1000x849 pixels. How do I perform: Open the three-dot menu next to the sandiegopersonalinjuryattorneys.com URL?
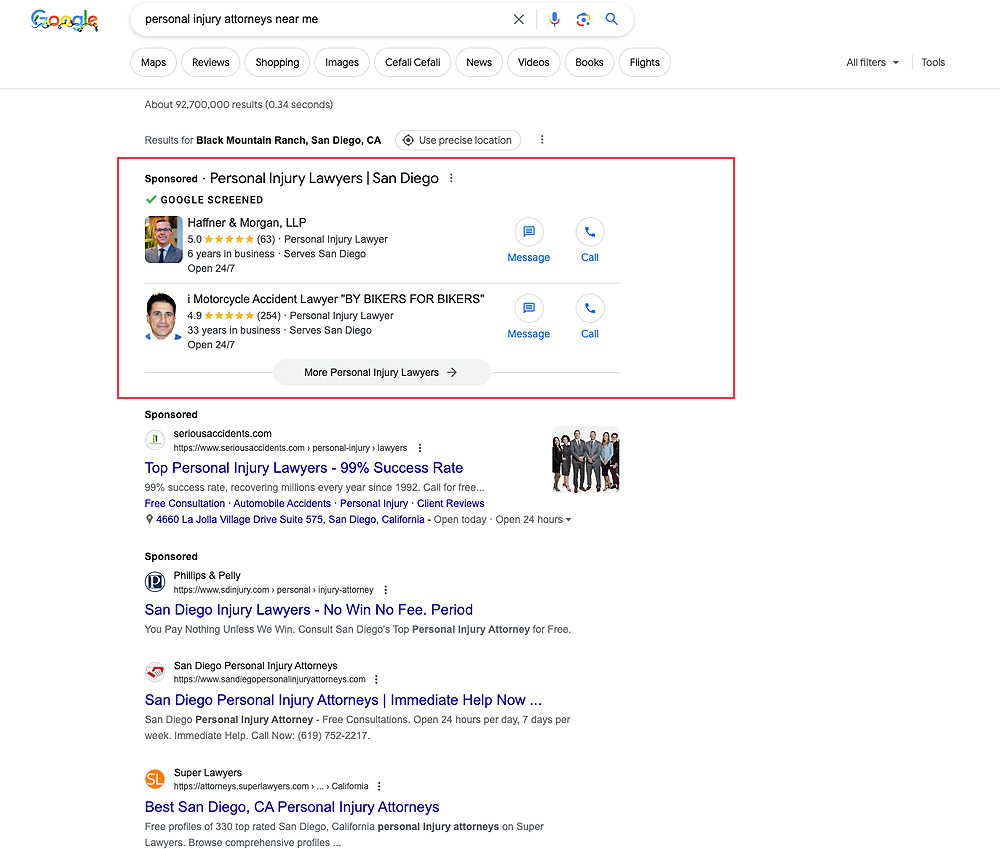point(376,679)
